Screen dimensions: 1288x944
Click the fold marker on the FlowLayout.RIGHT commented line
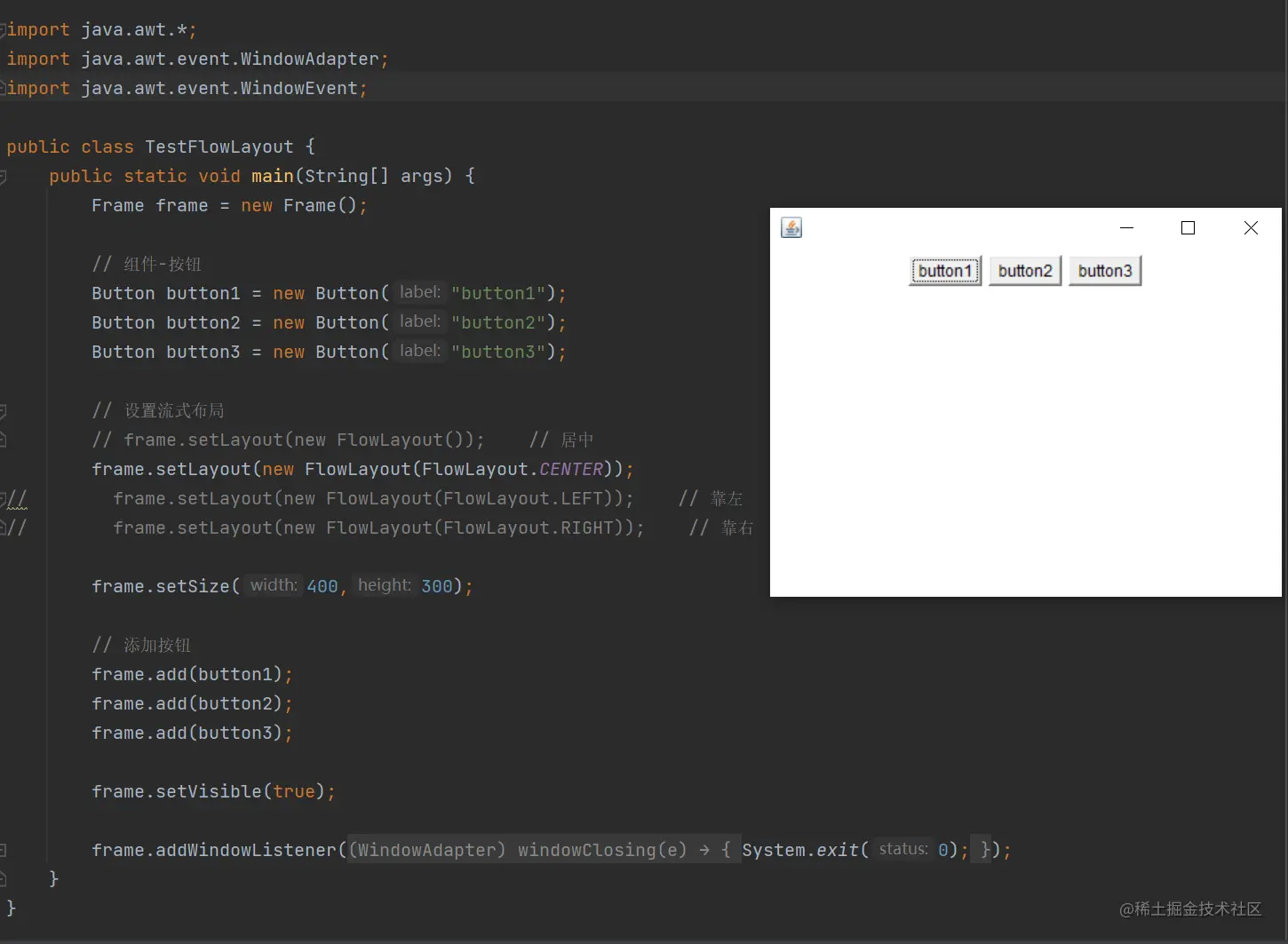[3, 528]
